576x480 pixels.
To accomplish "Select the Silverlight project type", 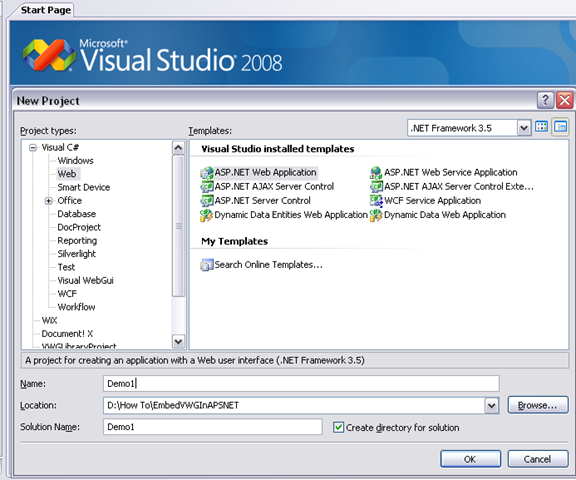I will (77, 254).
